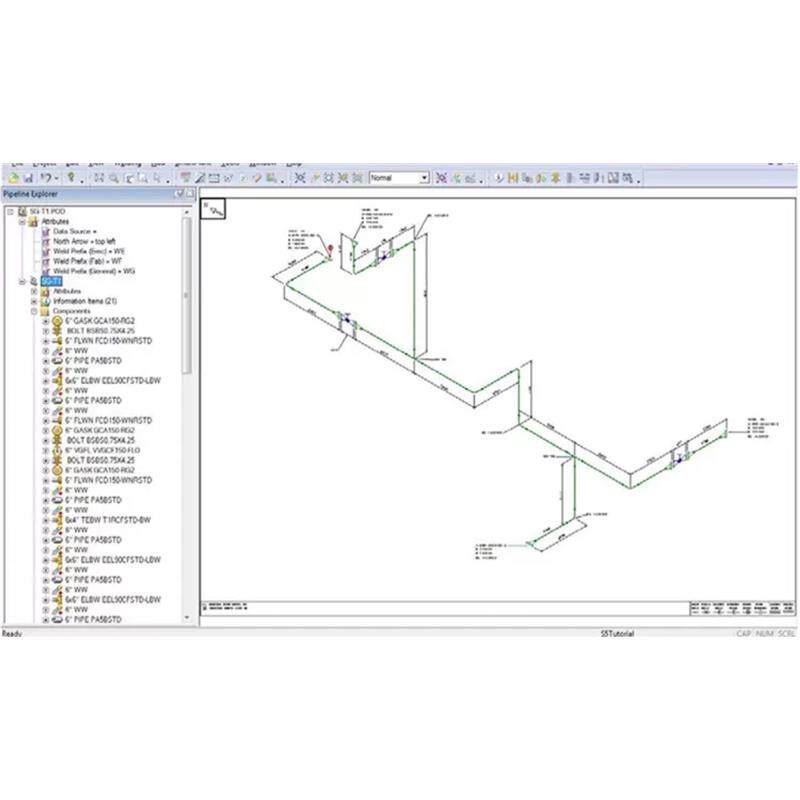Collapse the highlighted SG-T1 pipeline node

(22, 281)
